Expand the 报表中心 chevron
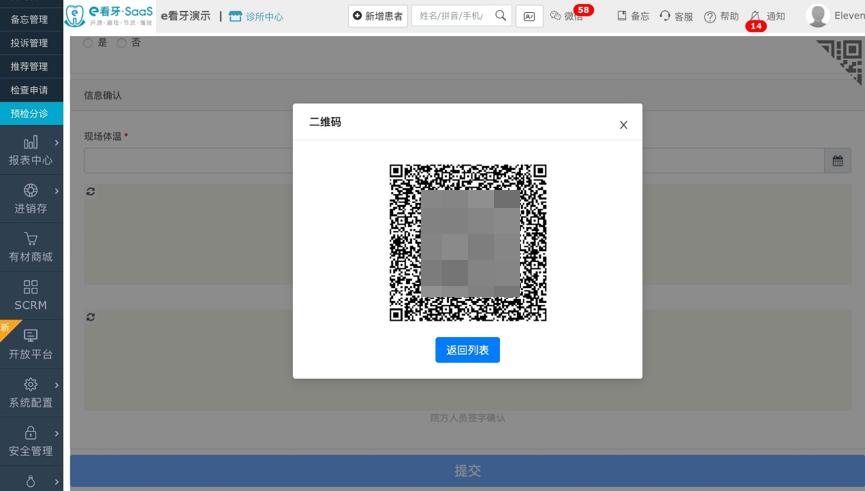The image size is (865, 491). [56, 142]
